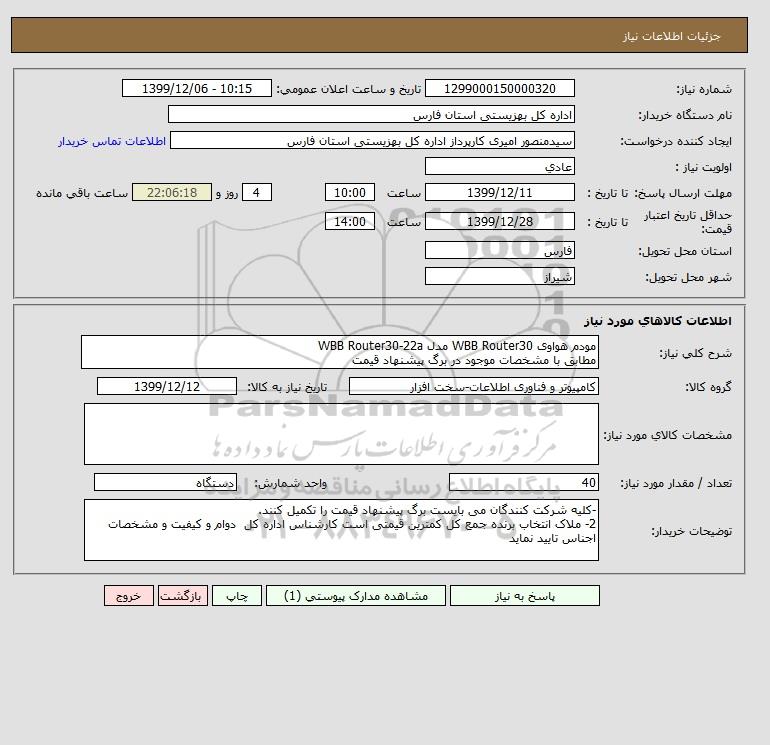Screen dimensions: 770x745
Task: Click the header title جزئیات اطلاعات نیاز
Action: tap(671, 36)
